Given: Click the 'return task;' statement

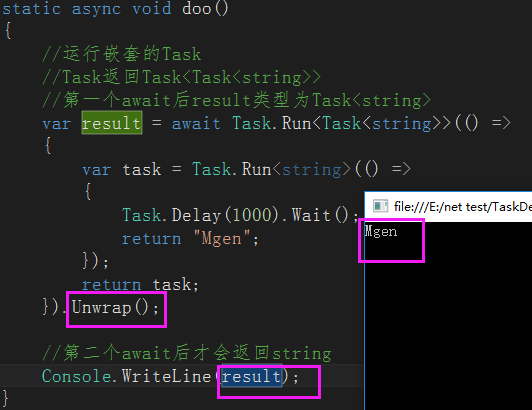Looking at the screenshot, I should (x=140, y=284).
